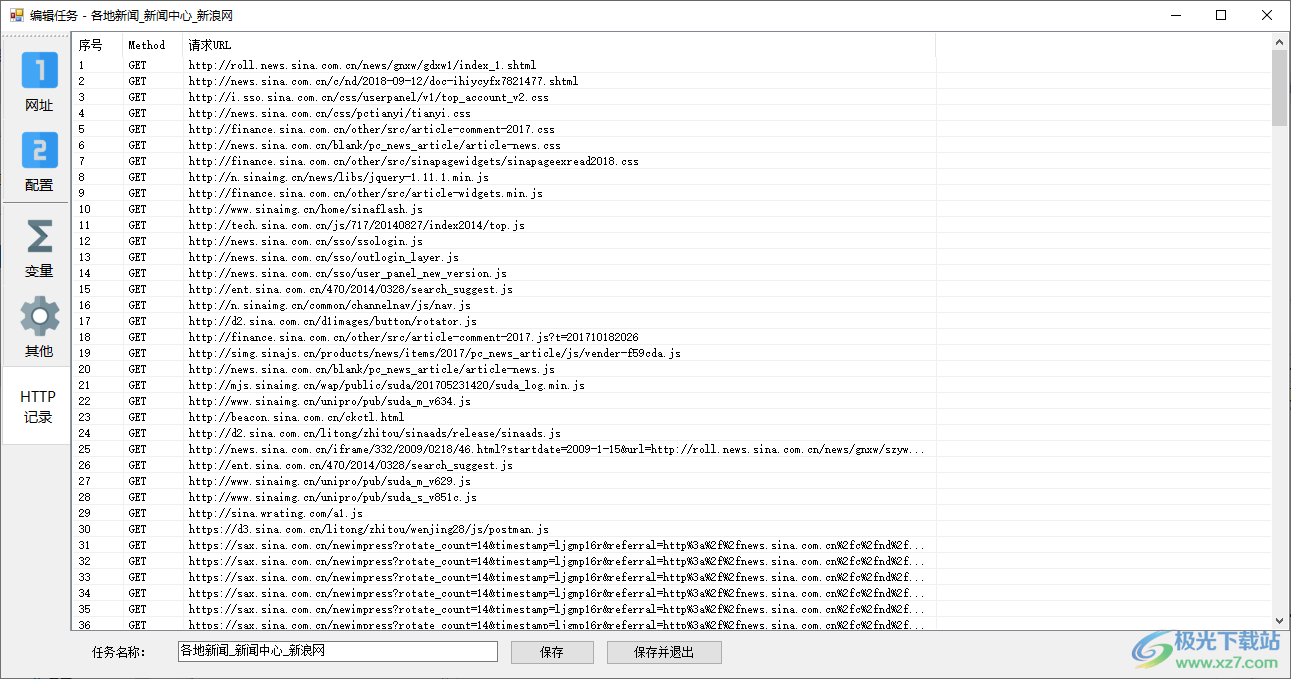
Task: Select the iframe 46.html?startdate request URL
Action: (556, 449)
